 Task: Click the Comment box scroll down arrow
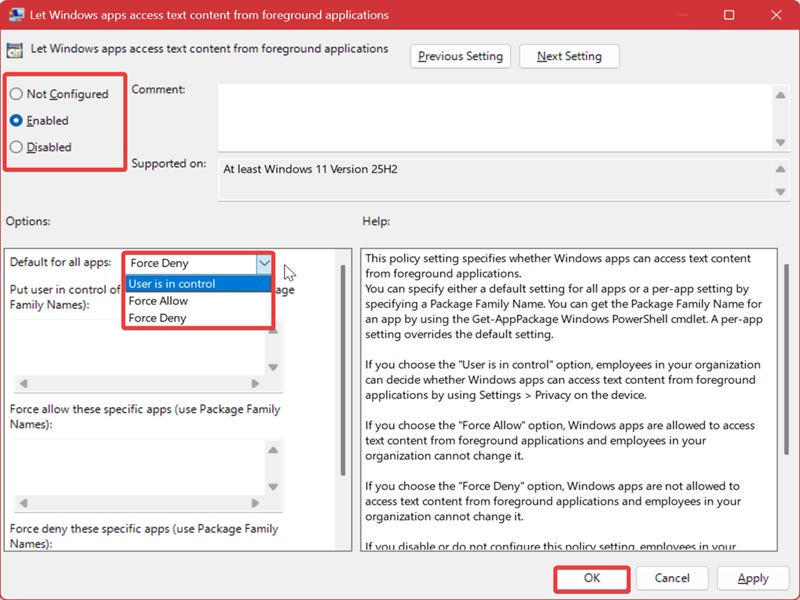[x=780, y=142]
